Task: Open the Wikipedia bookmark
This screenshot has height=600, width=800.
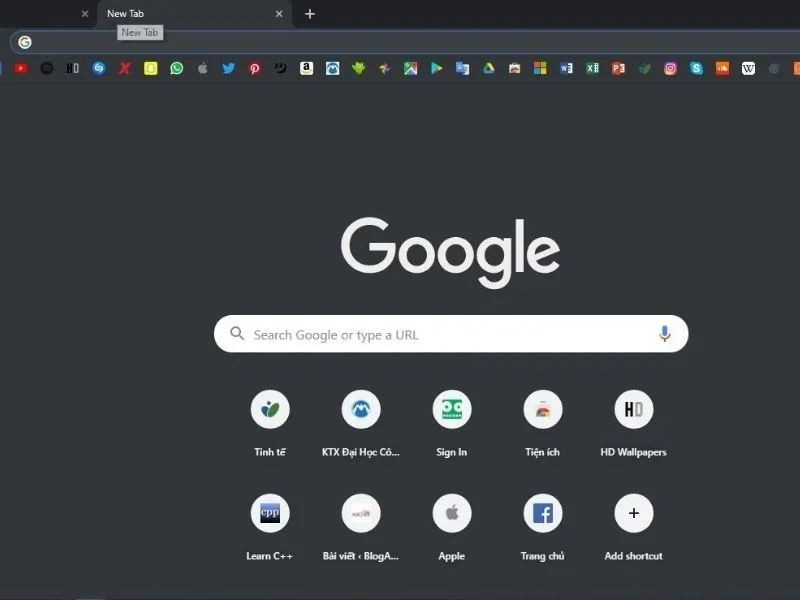Action: coord(748,68)
